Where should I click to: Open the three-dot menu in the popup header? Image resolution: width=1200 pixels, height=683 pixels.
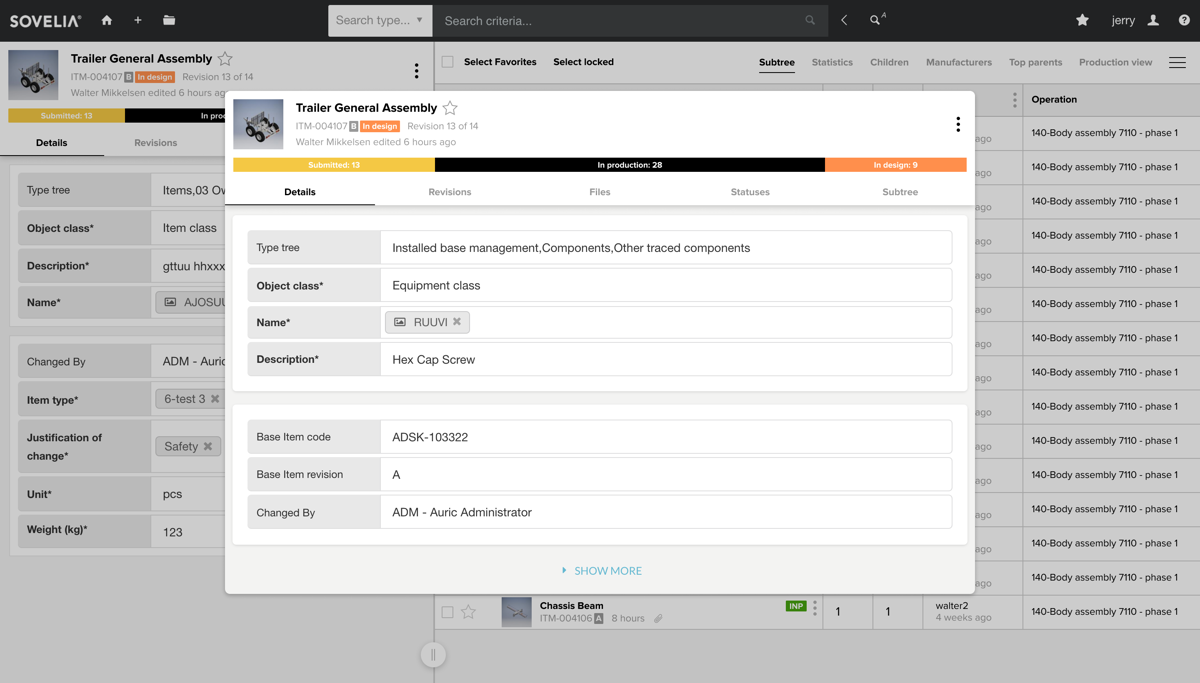[x=958, y=124]
